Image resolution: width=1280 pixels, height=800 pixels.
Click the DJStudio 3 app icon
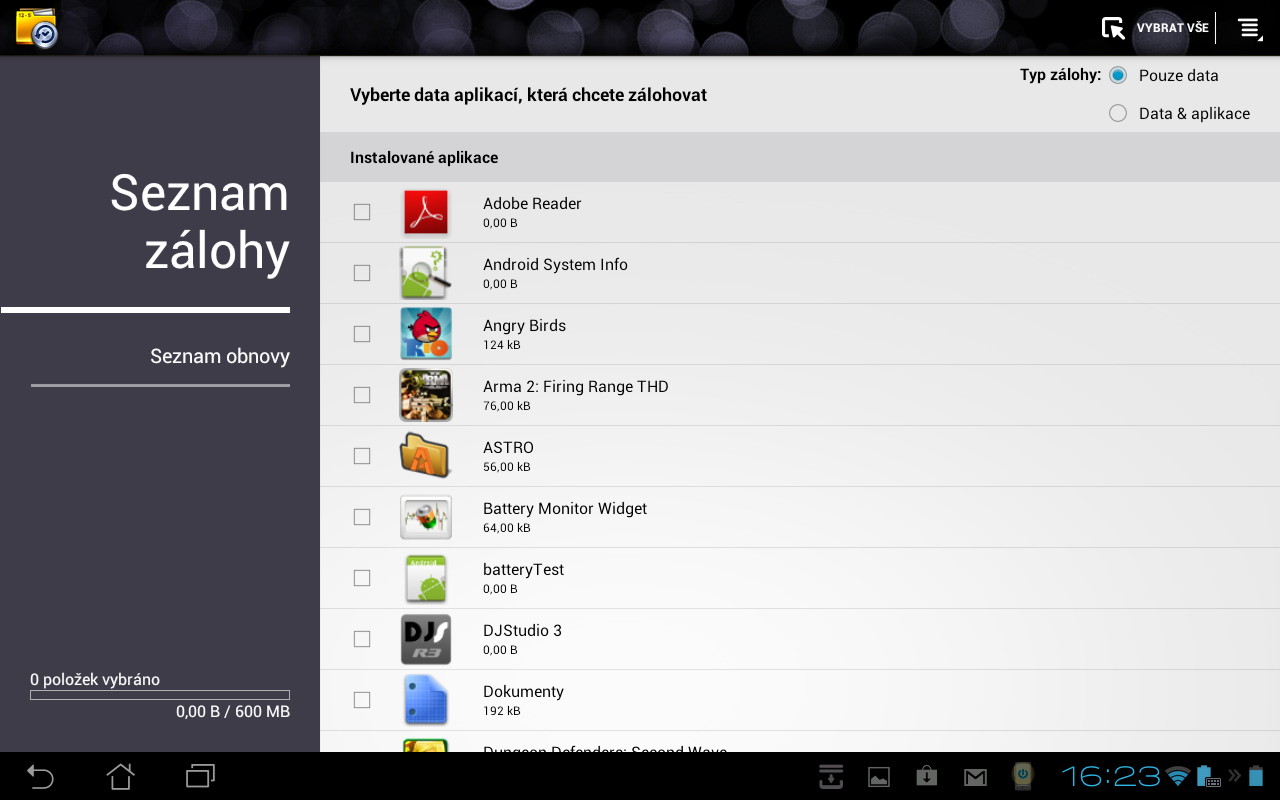click(x=426, y=638)
